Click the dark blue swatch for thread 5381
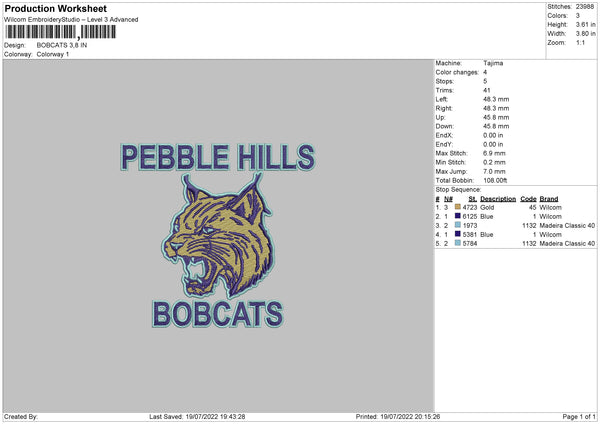The image size is (600, 424). click(458, 234)
